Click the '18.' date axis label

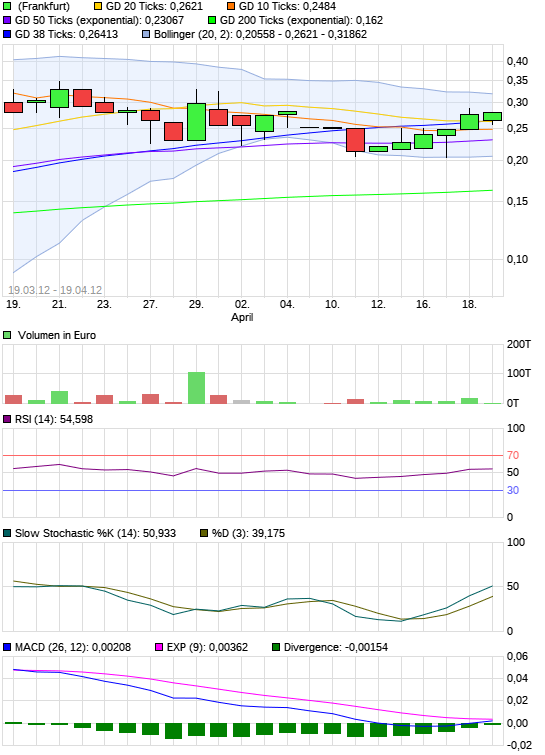click(x=469, y=304)
